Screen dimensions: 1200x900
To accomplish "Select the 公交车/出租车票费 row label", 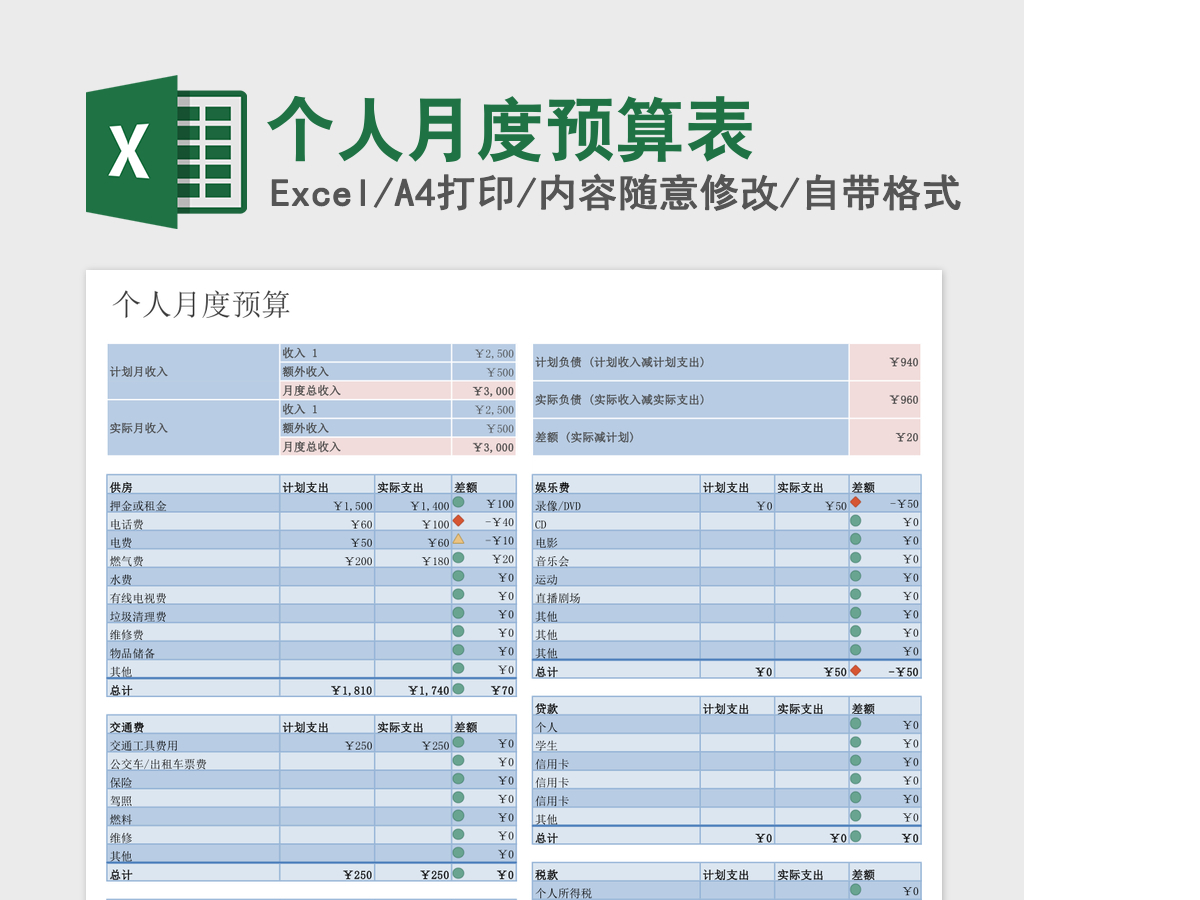I will coord(193,762).
